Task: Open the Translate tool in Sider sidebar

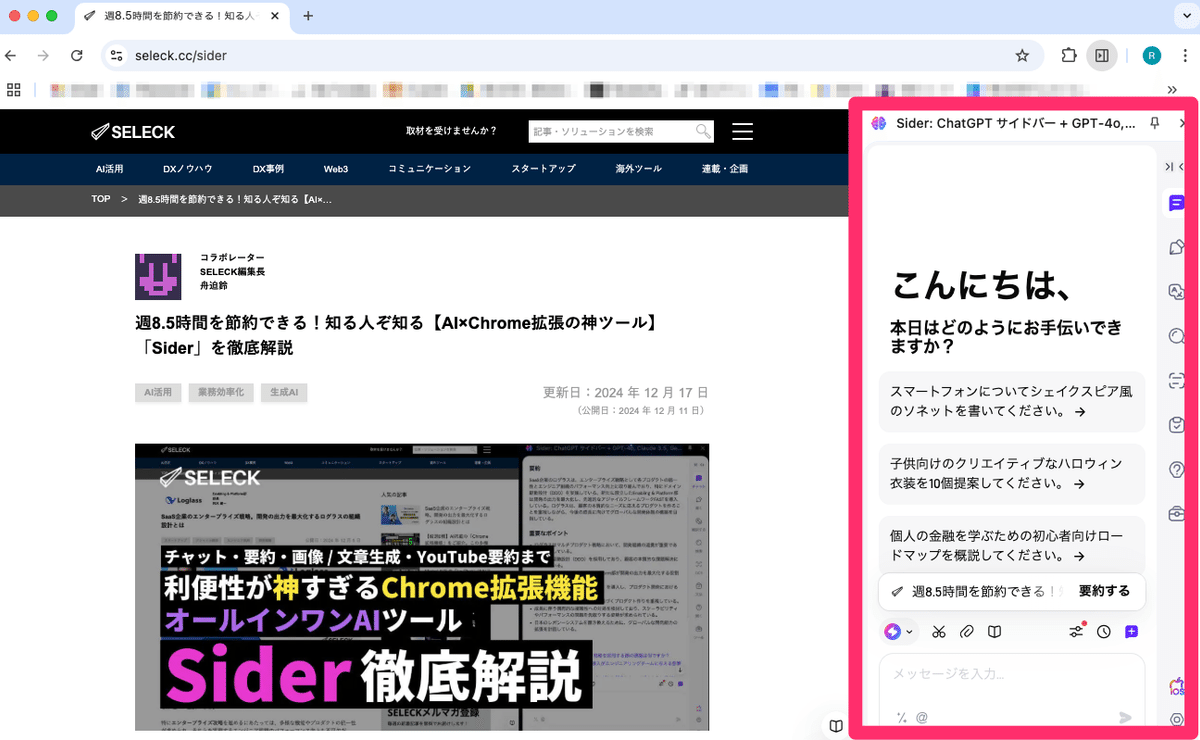Action: tap(1177, 291)
